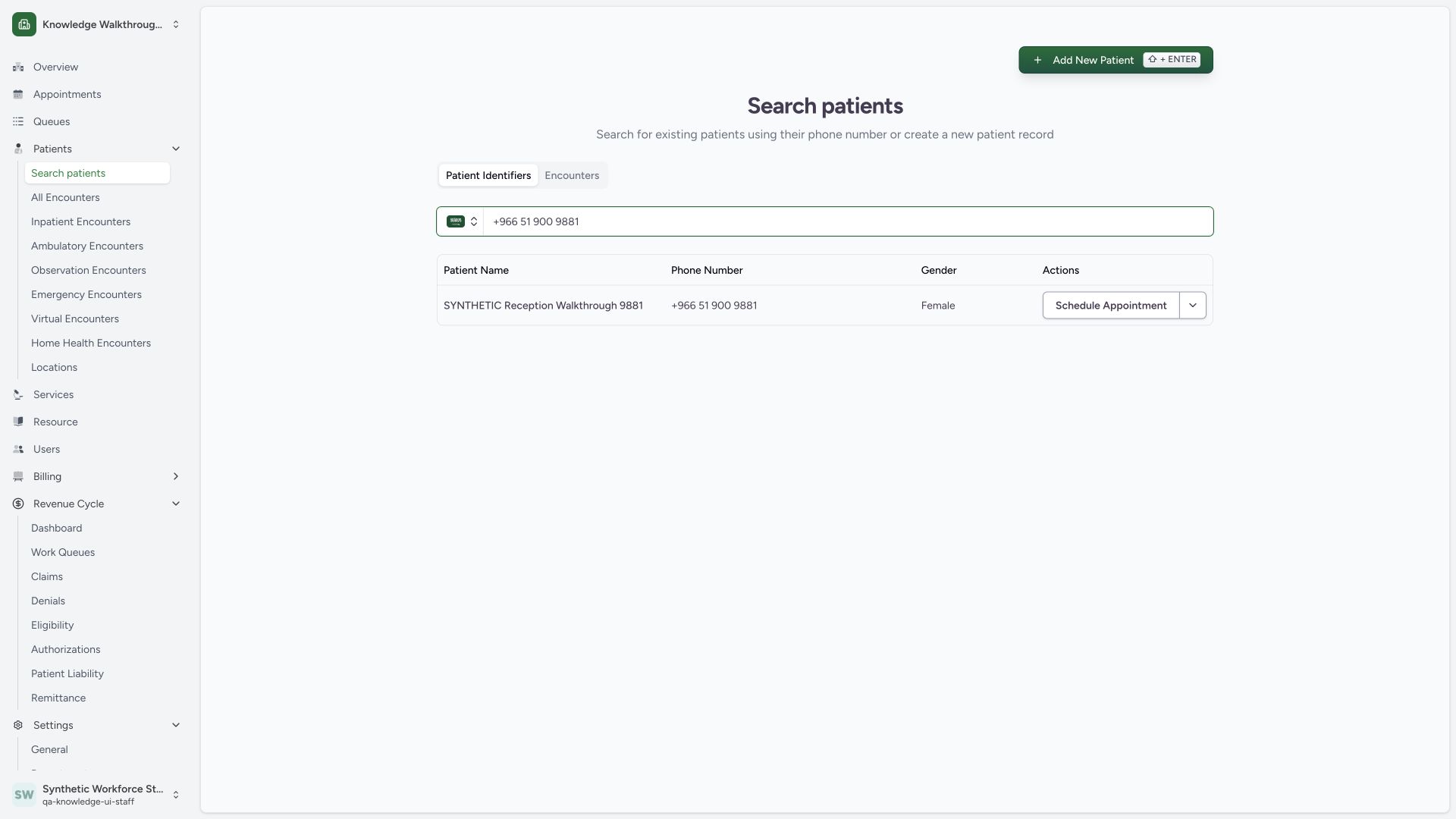
Task: Collapse the Settings section chevron
Action: pyautogui.click(x=176, y=725)
